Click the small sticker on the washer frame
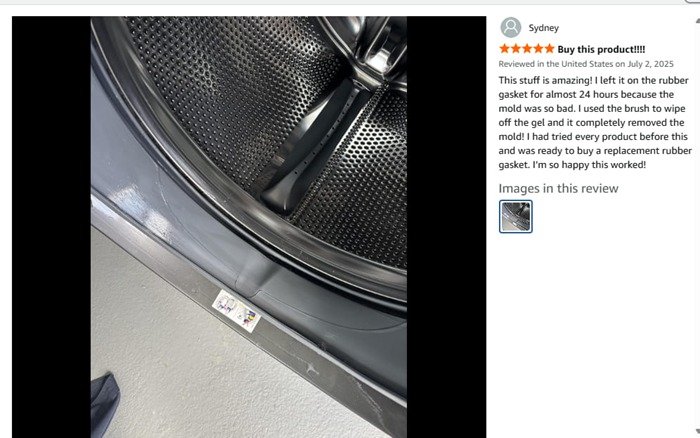Viewport: 700px width, 438px height. click(236, 311)
